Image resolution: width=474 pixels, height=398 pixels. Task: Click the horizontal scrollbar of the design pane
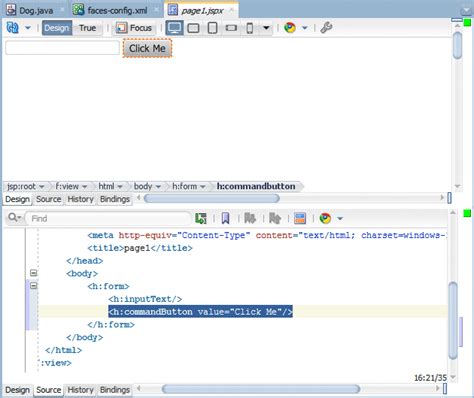[x=212, y=198]
